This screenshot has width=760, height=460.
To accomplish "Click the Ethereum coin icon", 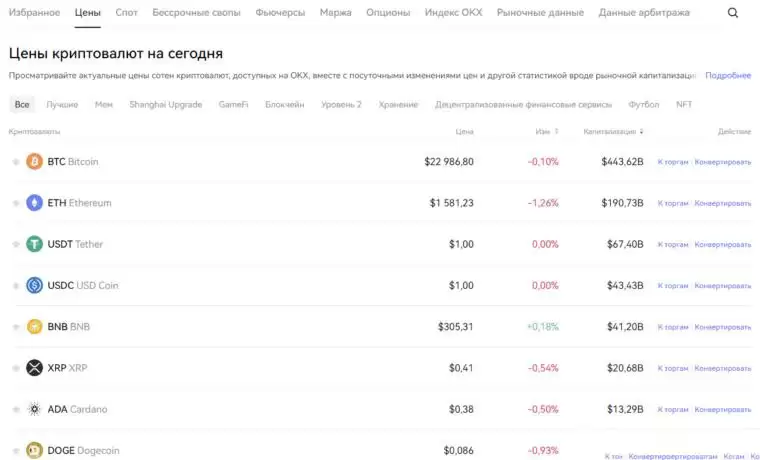I will pyautogui.click(x=35, y=203).
